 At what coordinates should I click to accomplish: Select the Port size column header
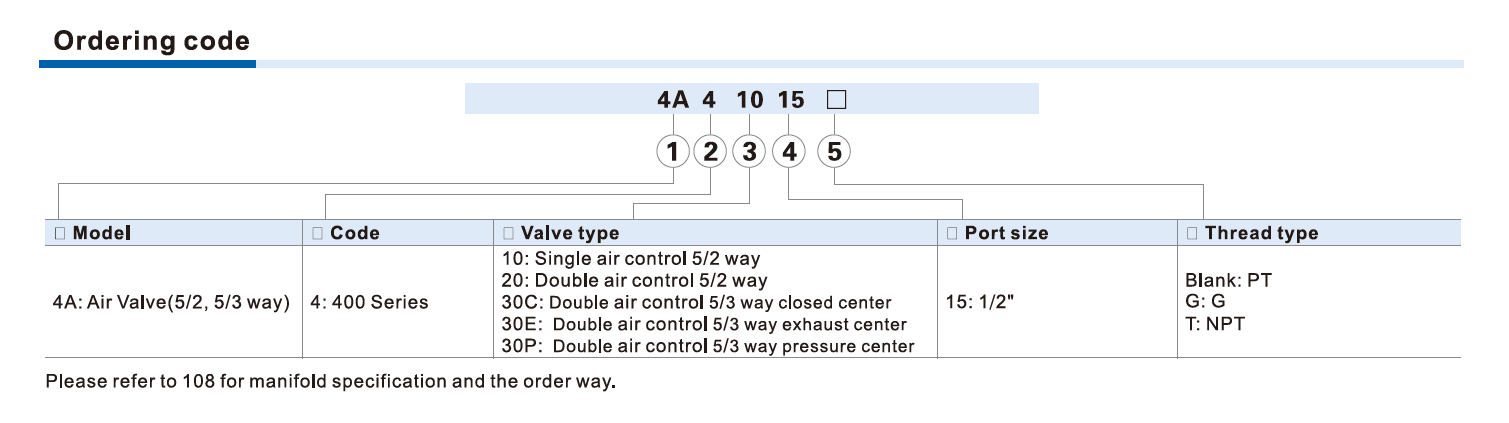pyautogui.click(x=1005, y=233)
